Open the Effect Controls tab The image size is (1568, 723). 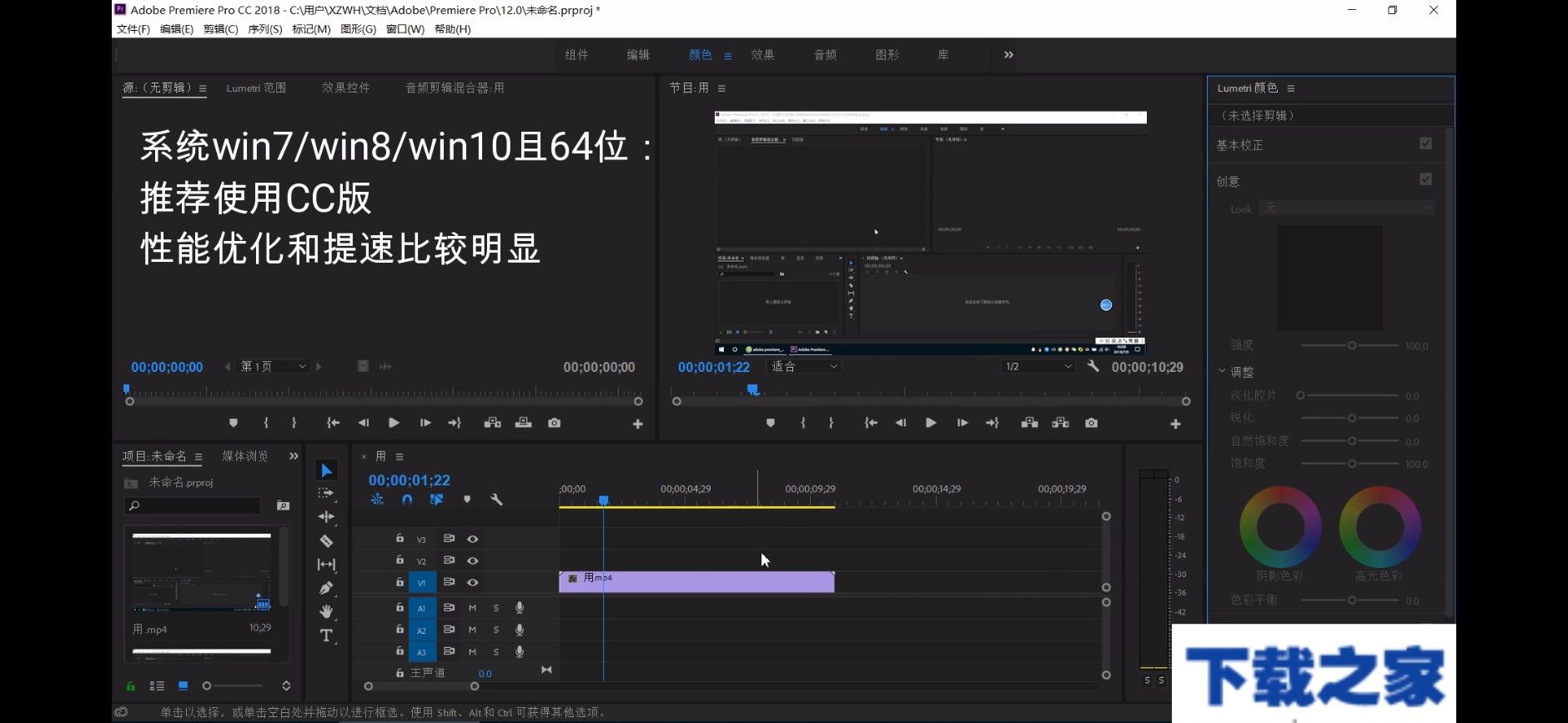[x=345, y=88]
